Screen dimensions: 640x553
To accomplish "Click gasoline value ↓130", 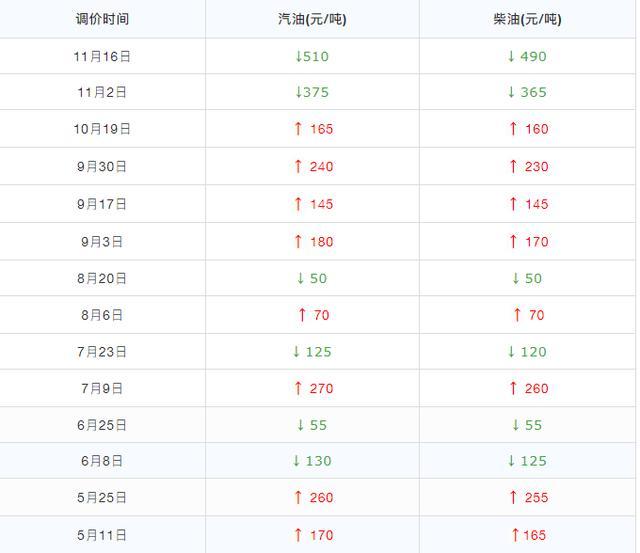I will [x=312, y=461].
